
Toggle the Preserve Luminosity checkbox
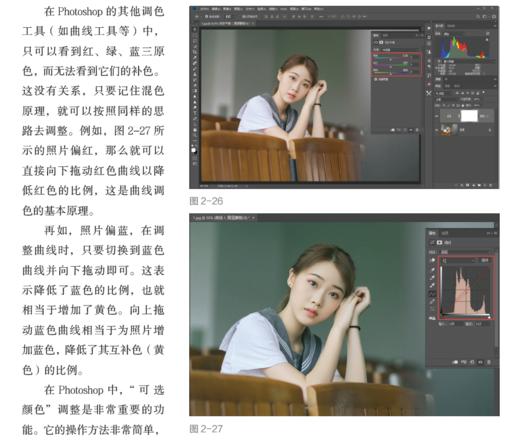375,79
